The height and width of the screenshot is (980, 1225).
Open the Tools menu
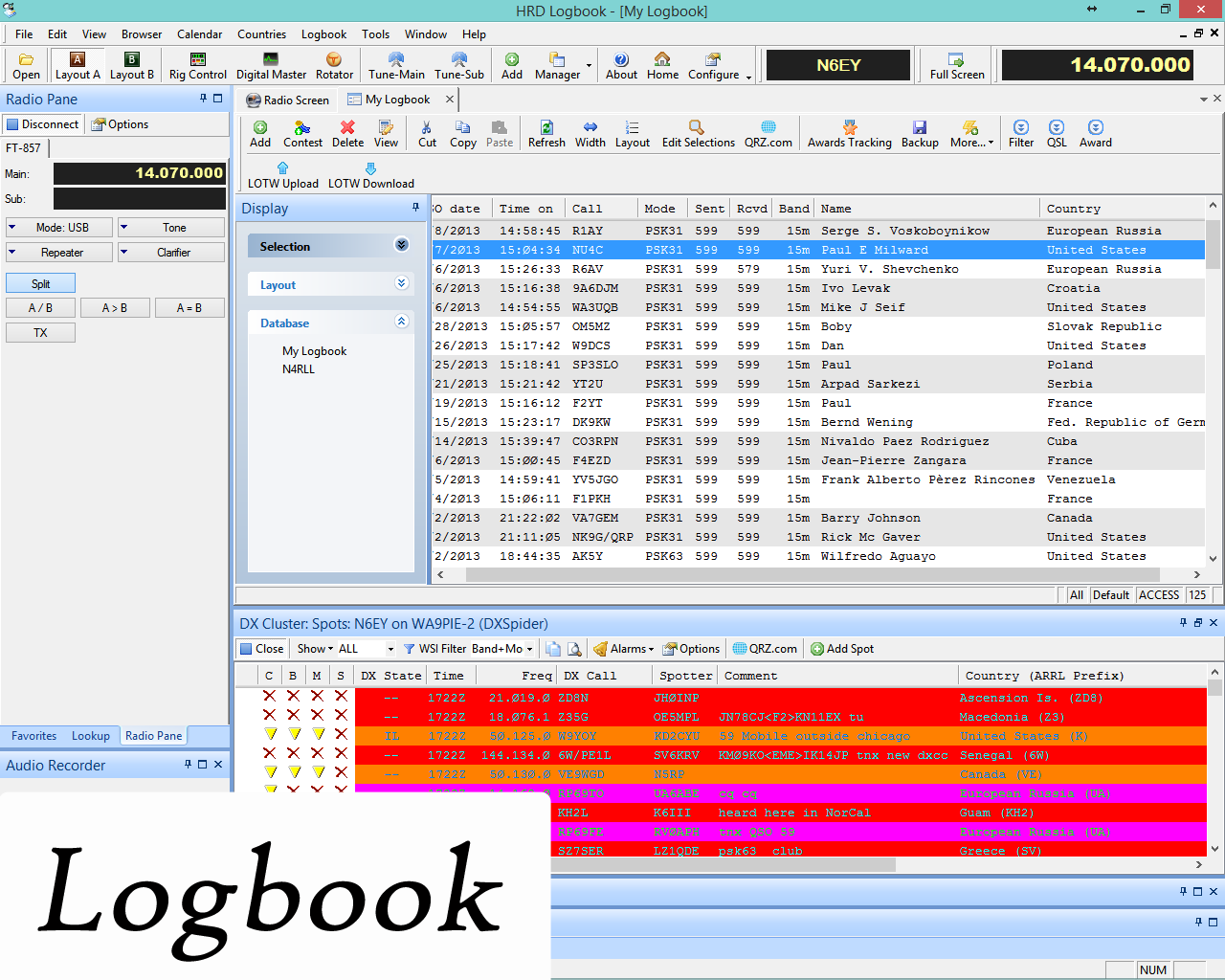375,34
